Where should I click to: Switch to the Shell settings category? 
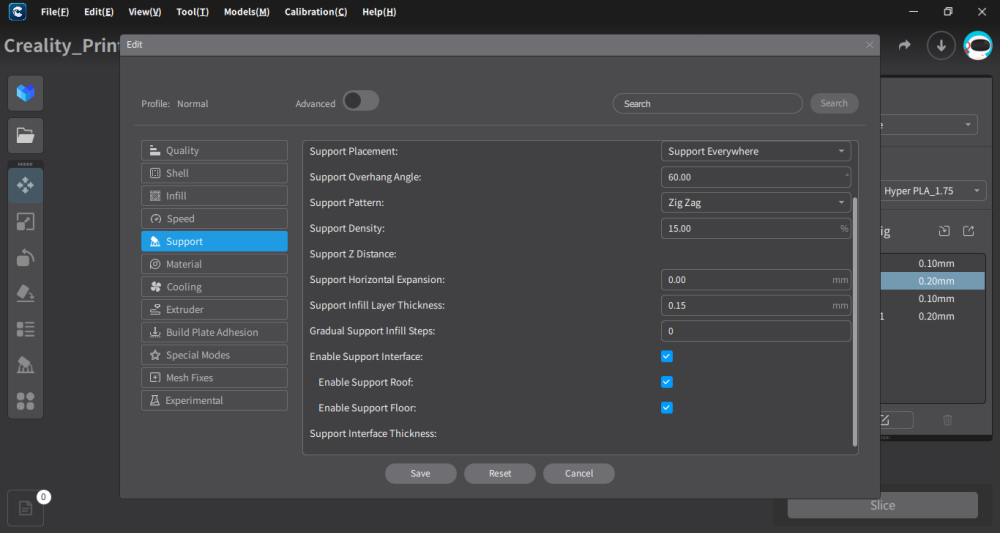[x=214, y=173]
